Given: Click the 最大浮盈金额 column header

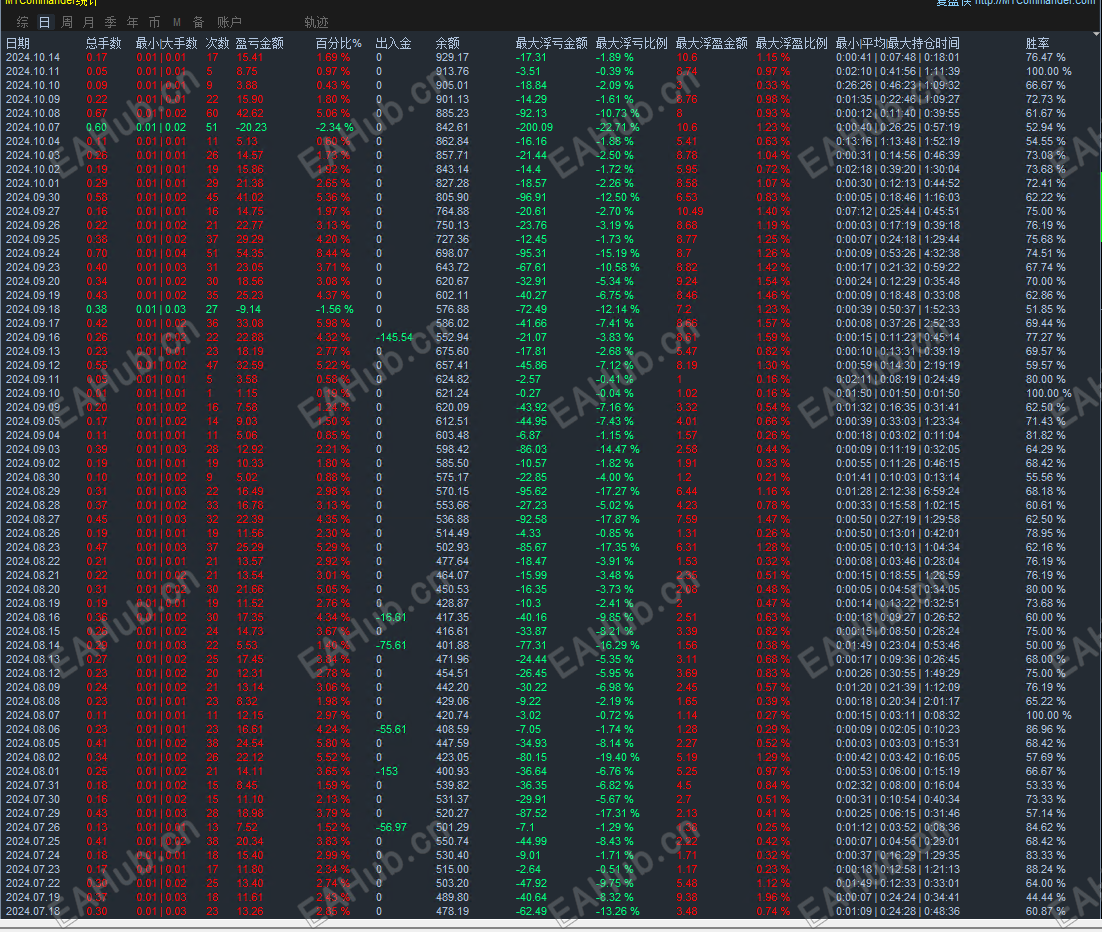Looking at the screenshot, I should coord(712,44).
